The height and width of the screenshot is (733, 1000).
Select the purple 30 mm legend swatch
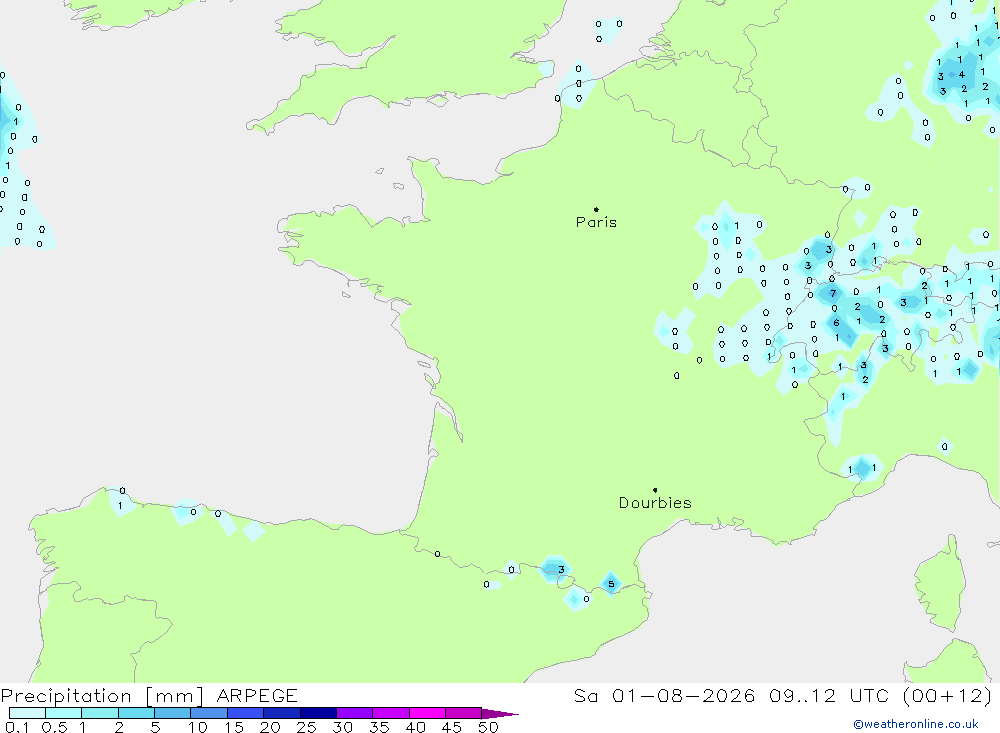point(355,713)
